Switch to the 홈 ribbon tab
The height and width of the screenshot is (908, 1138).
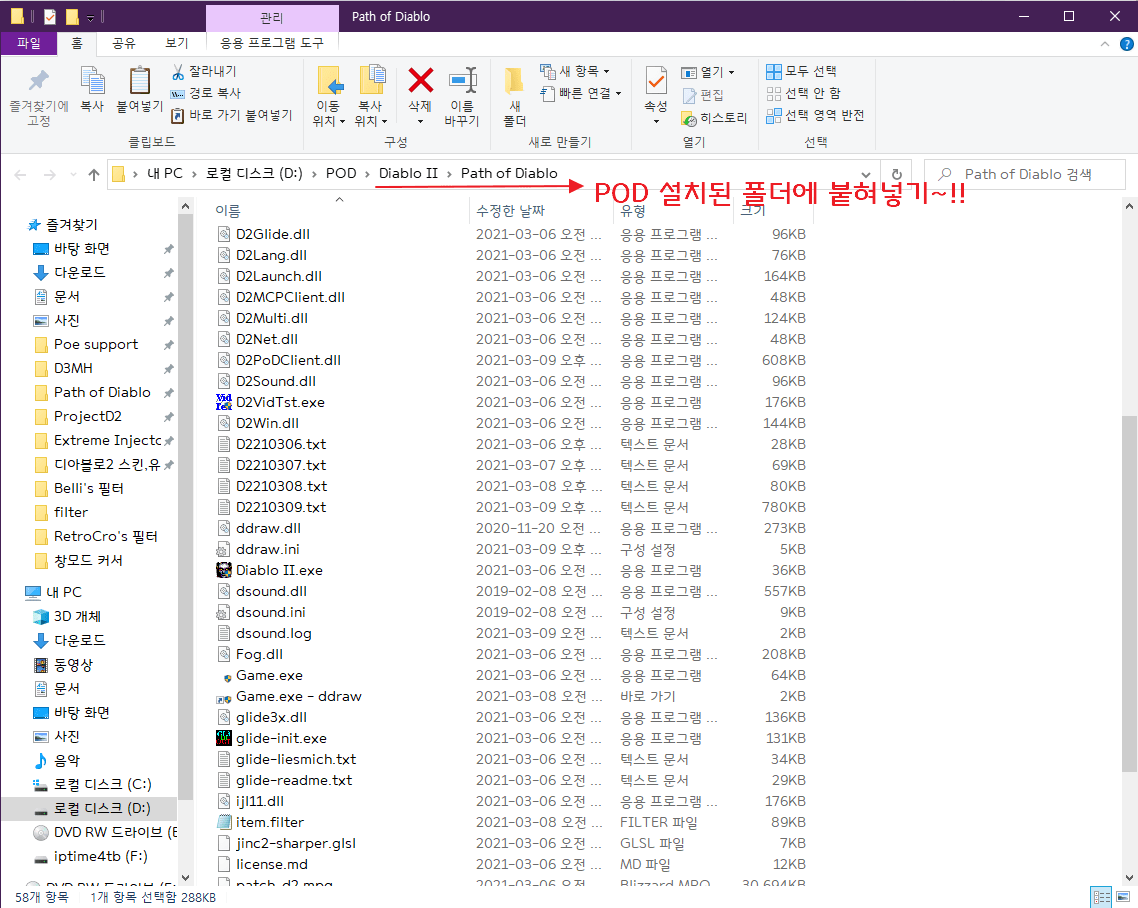pos(77,44)
